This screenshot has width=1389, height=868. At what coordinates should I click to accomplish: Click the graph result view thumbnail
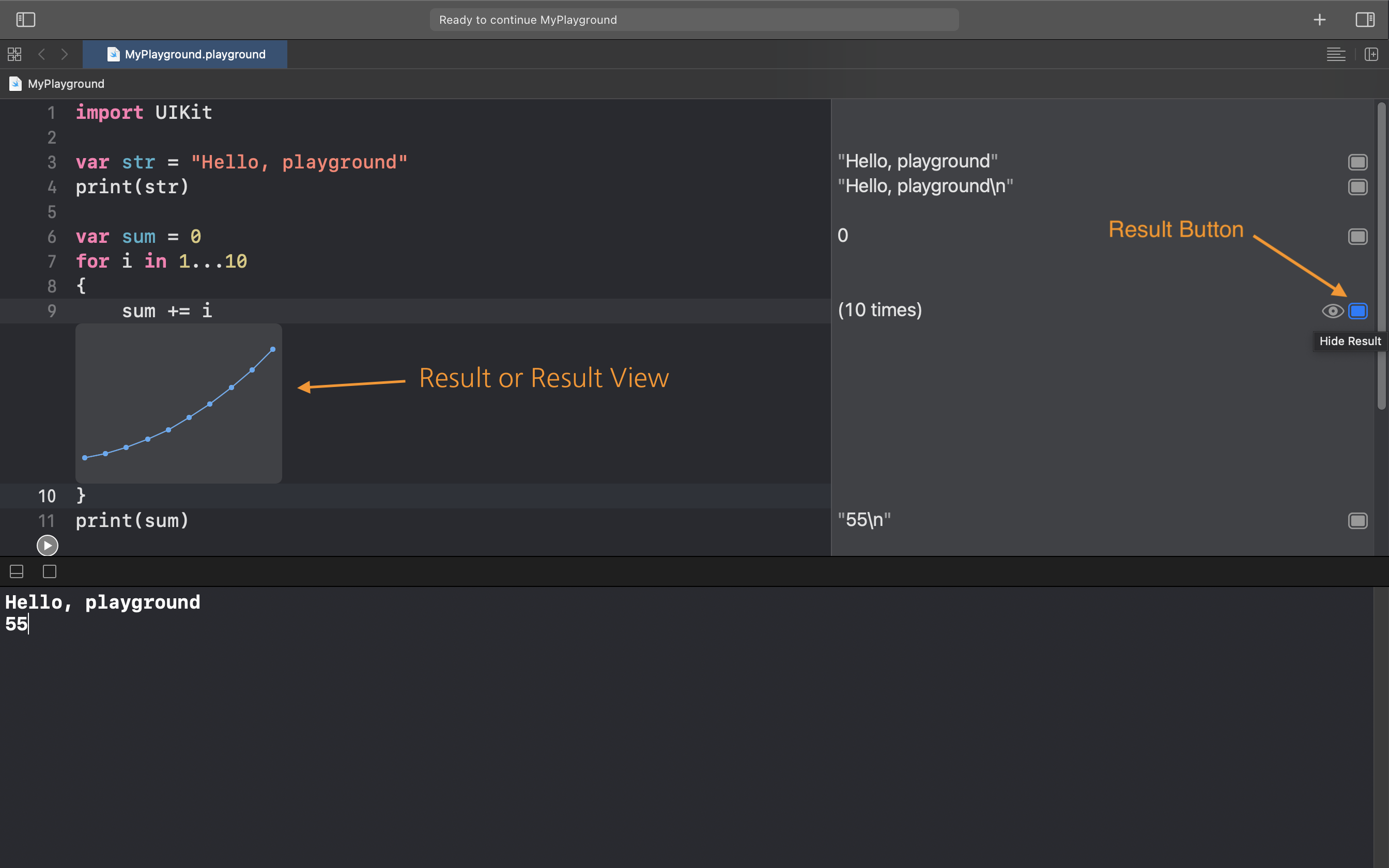[178, 403]
